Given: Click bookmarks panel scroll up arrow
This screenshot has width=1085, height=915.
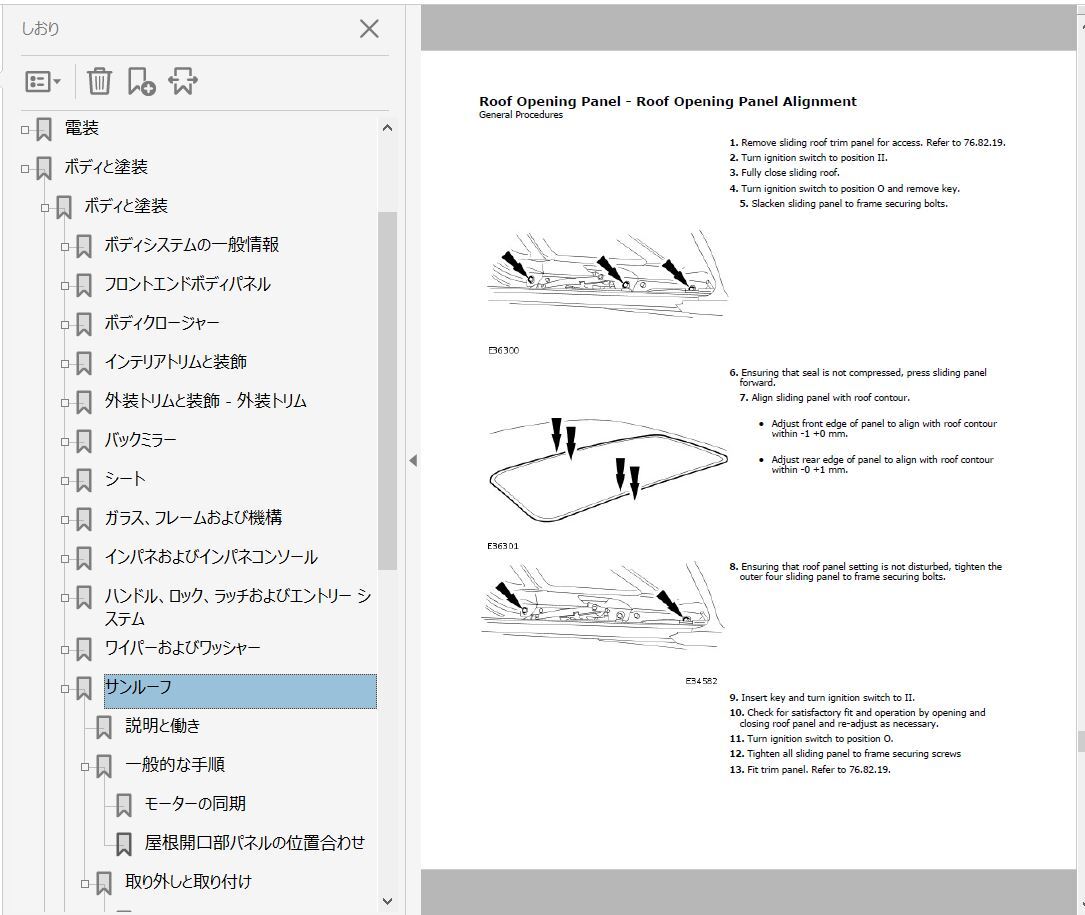Looking at the screenshot, I should coord(388,128).
